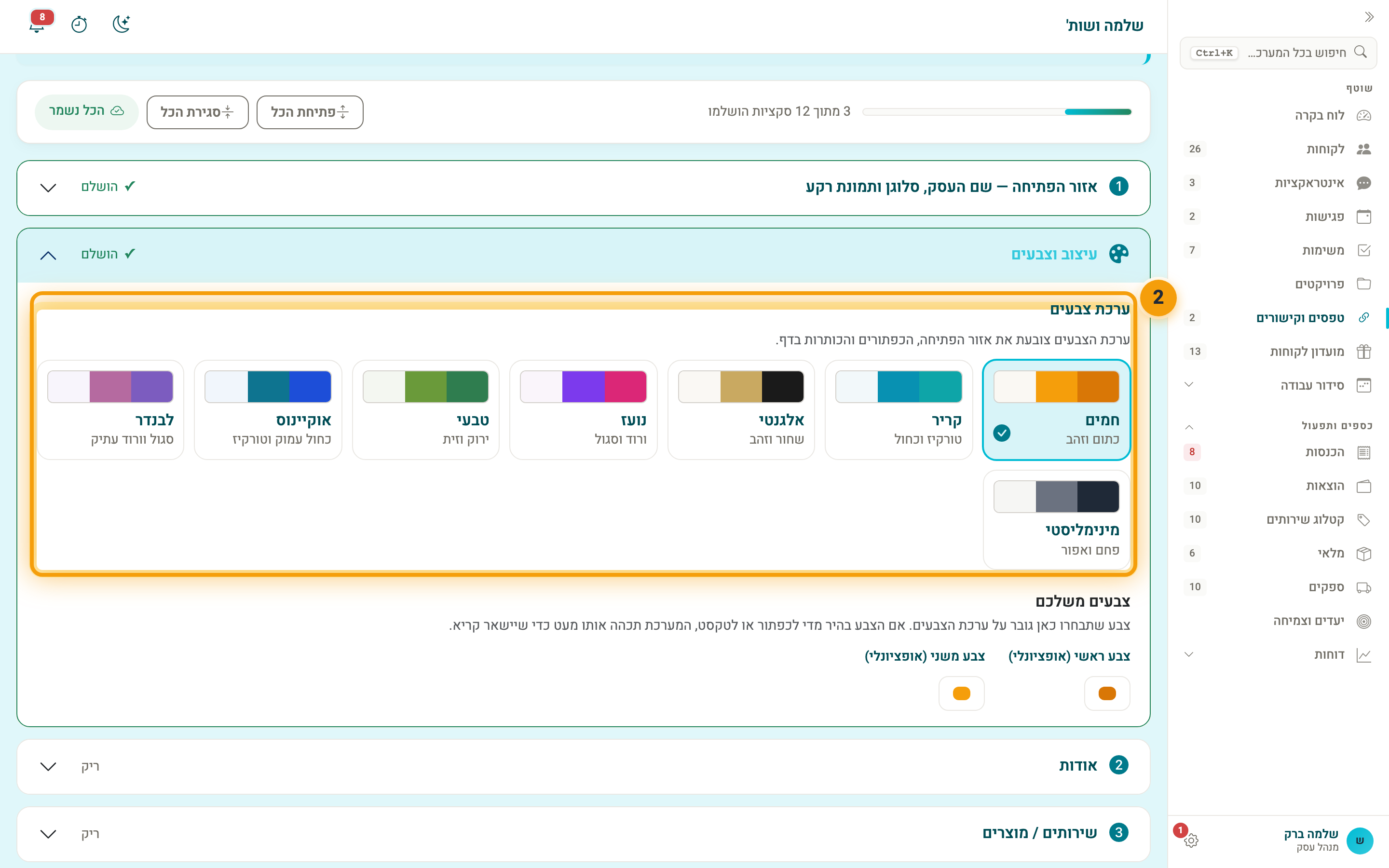This screenshot has height=868, width=1389.
Task: Click the box icon for מלאי
Action: click(1364, 554)
